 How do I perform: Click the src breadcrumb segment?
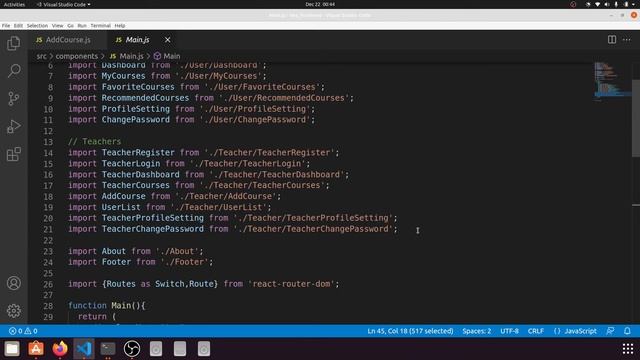pyautogui.click(x=42, y=56)
